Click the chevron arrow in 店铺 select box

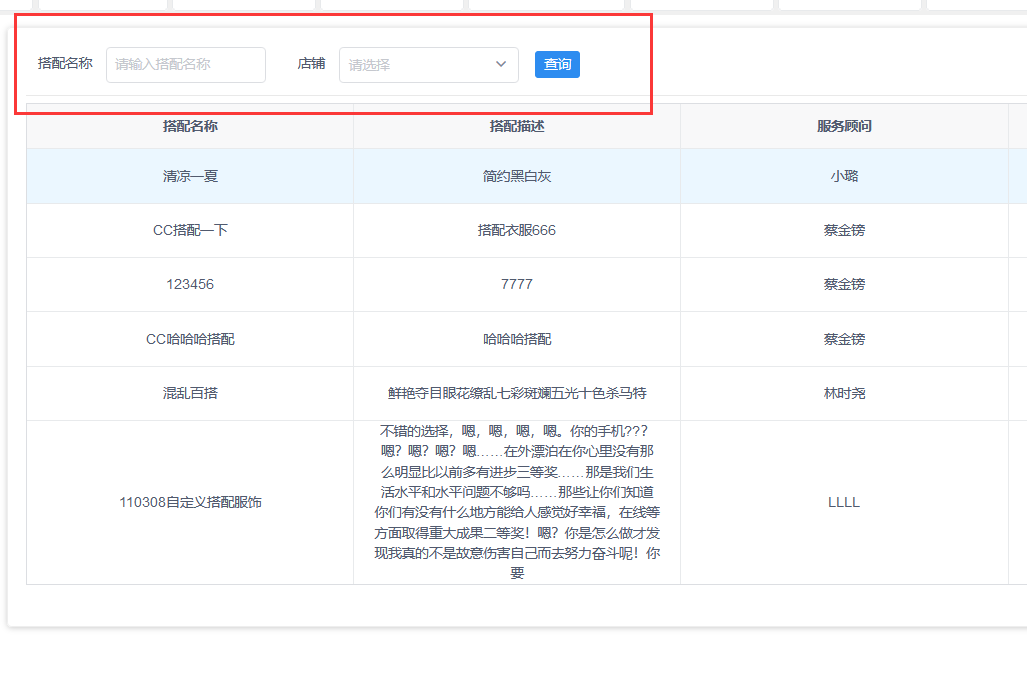pos(501,65)
